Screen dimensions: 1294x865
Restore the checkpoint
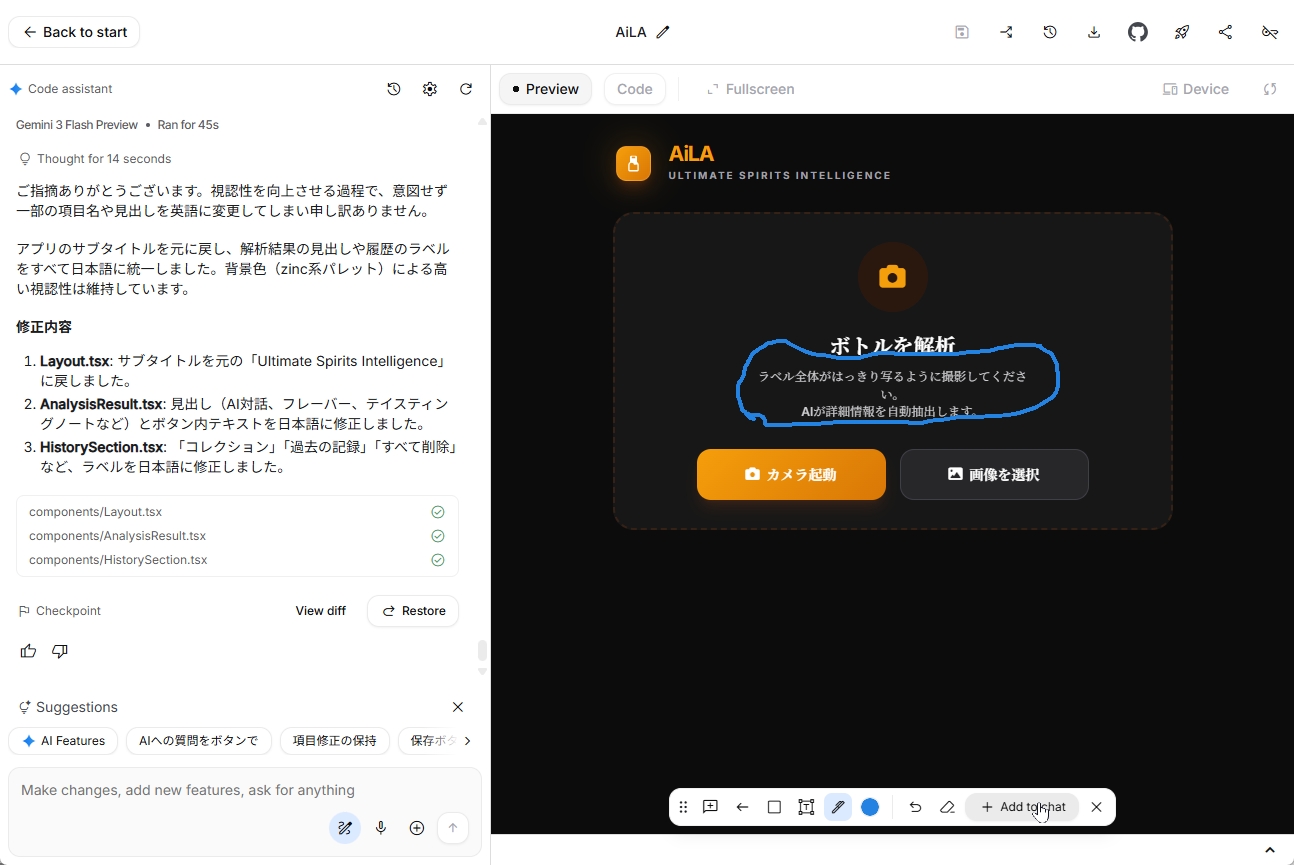click(x=413, y=611)
